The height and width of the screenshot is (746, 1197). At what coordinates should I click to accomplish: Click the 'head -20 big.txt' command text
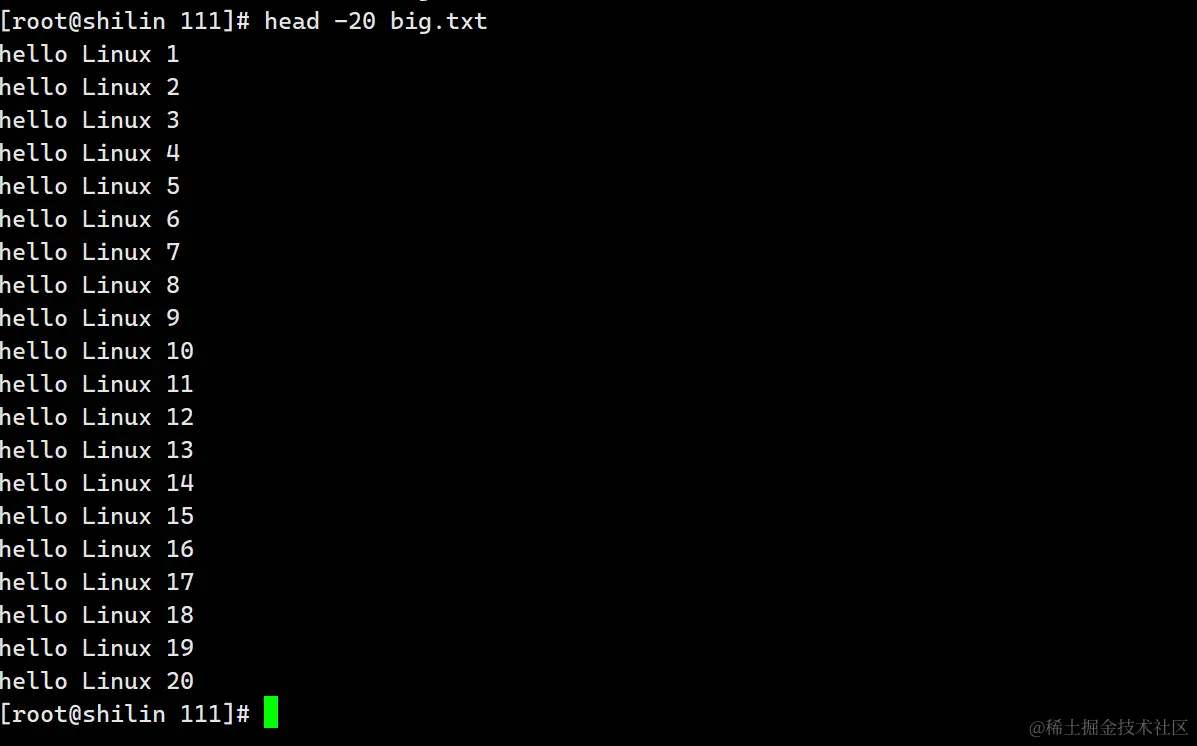[x=376, y=21]
